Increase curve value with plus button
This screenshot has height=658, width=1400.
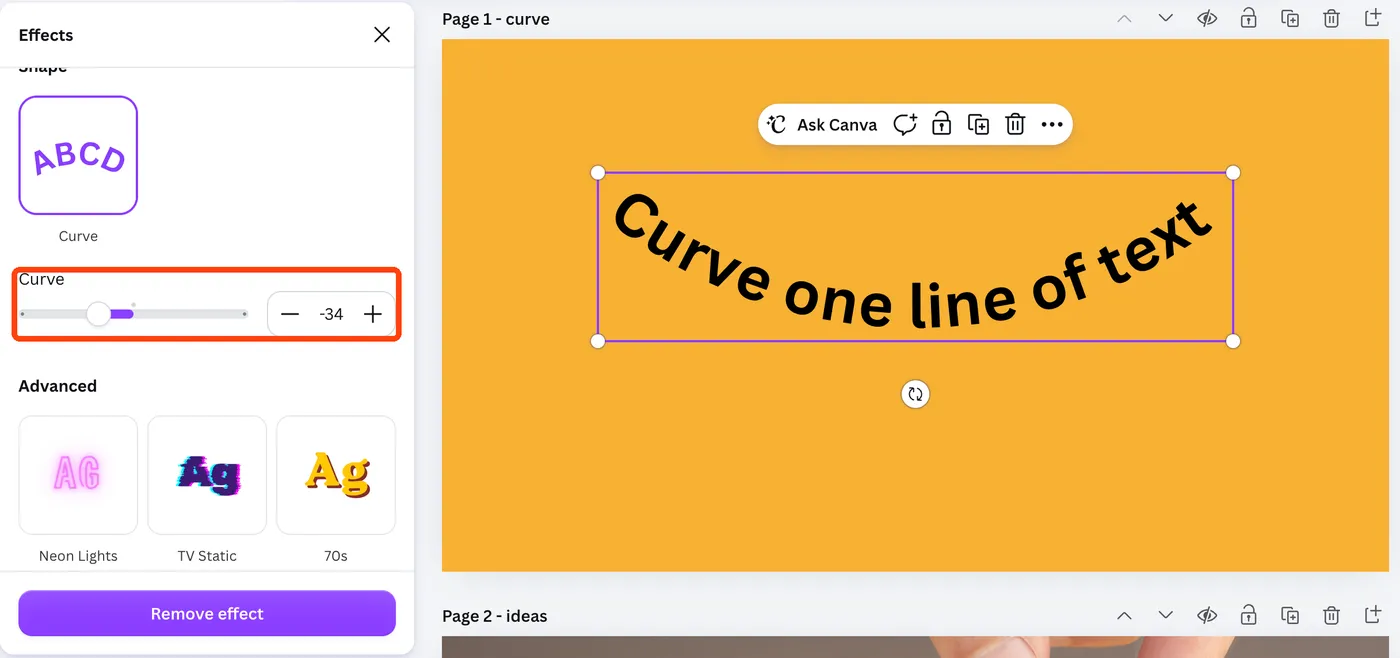(x=373, y=314)
